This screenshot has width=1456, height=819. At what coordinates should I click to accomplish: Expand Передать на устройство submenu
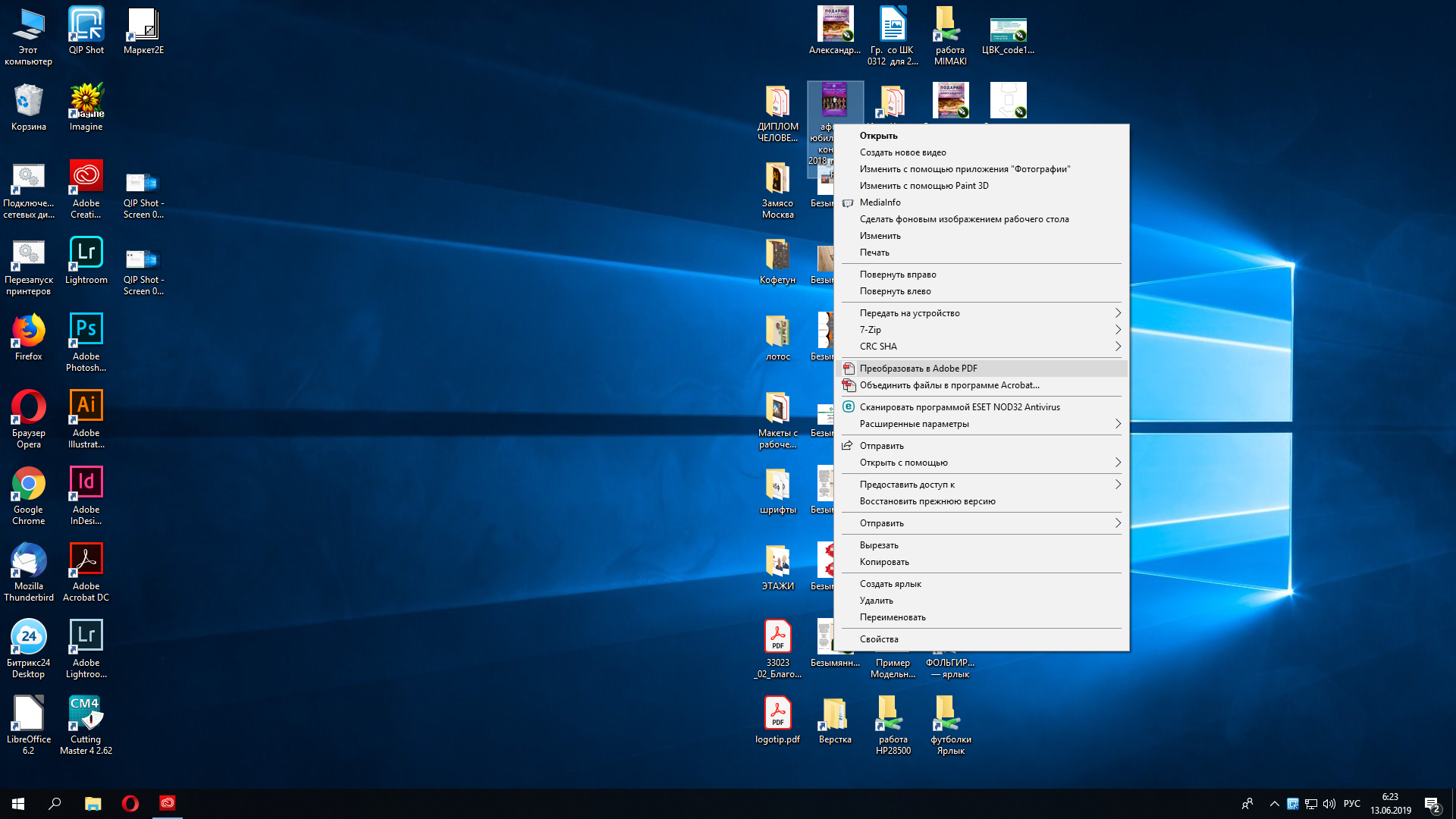tap(981, 313)
